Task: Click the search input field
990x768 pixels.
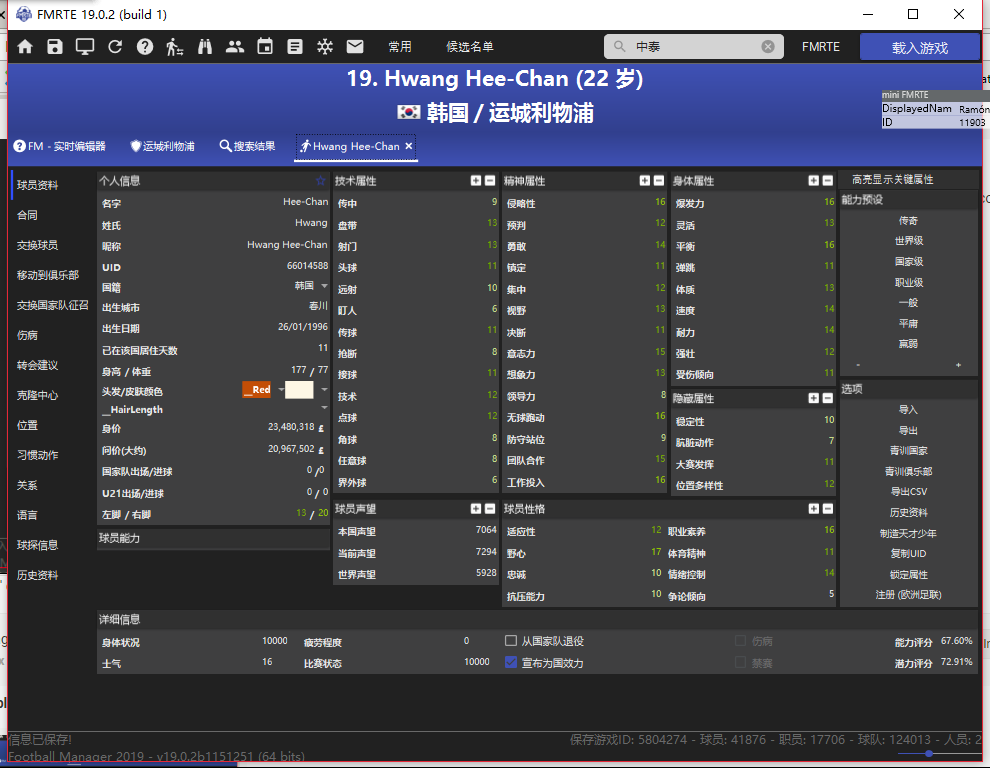Action: point(695,47)
